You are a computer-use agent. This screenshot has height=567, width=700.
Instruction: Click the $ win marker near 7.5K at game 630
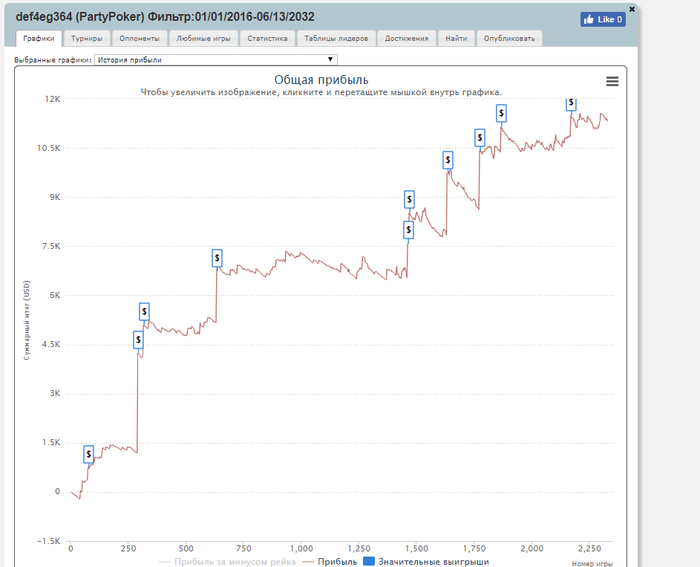point(217,258)
